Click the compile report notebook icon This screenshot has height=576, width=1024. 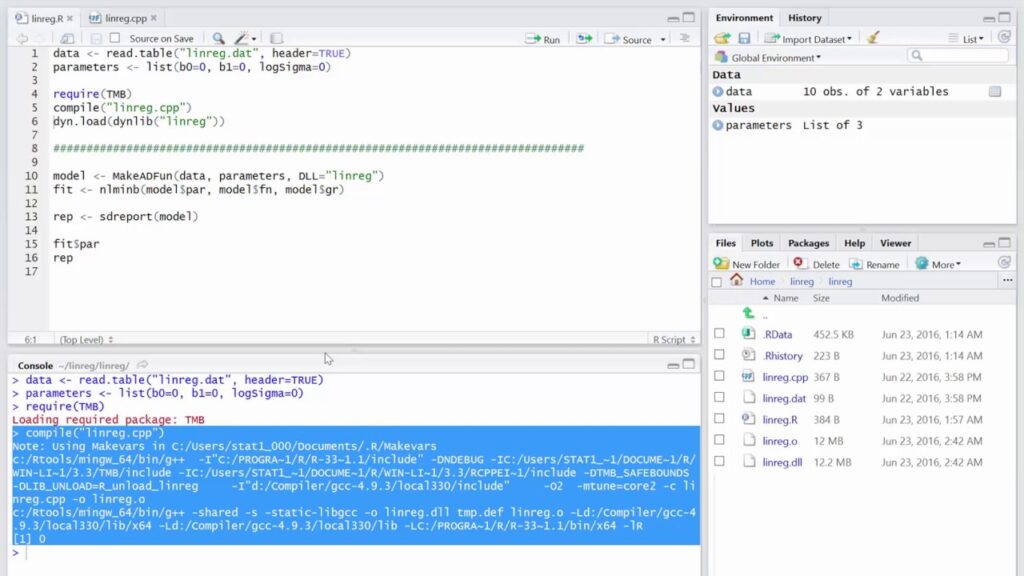pyautogui.click(x=276, y=39)
